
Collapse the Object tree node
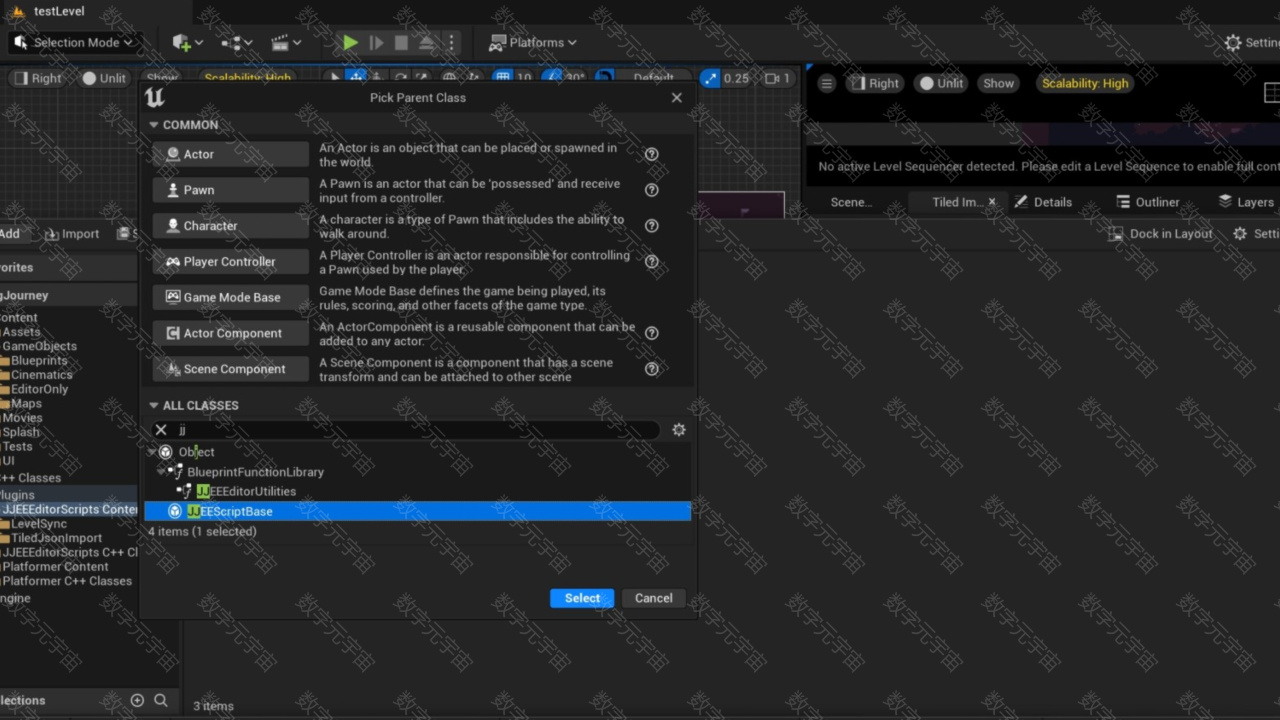point(152,452)
